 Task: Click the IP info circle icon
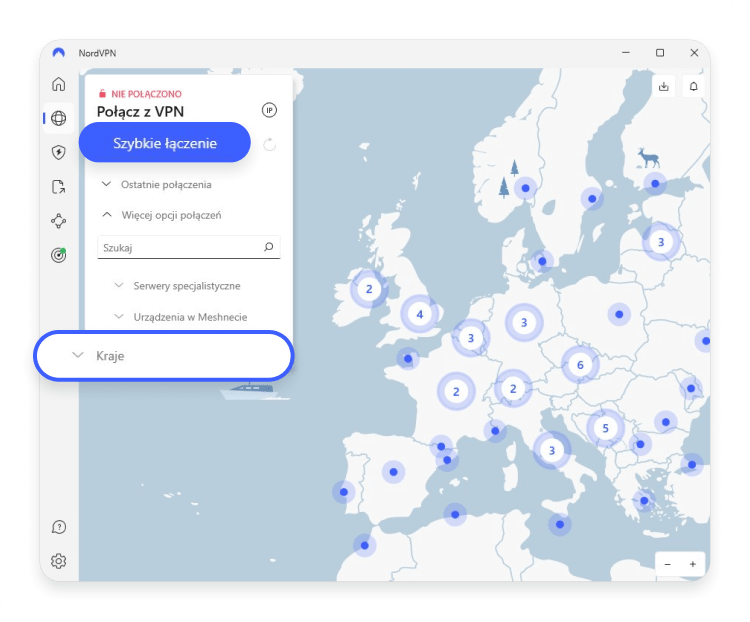[269, 111]
